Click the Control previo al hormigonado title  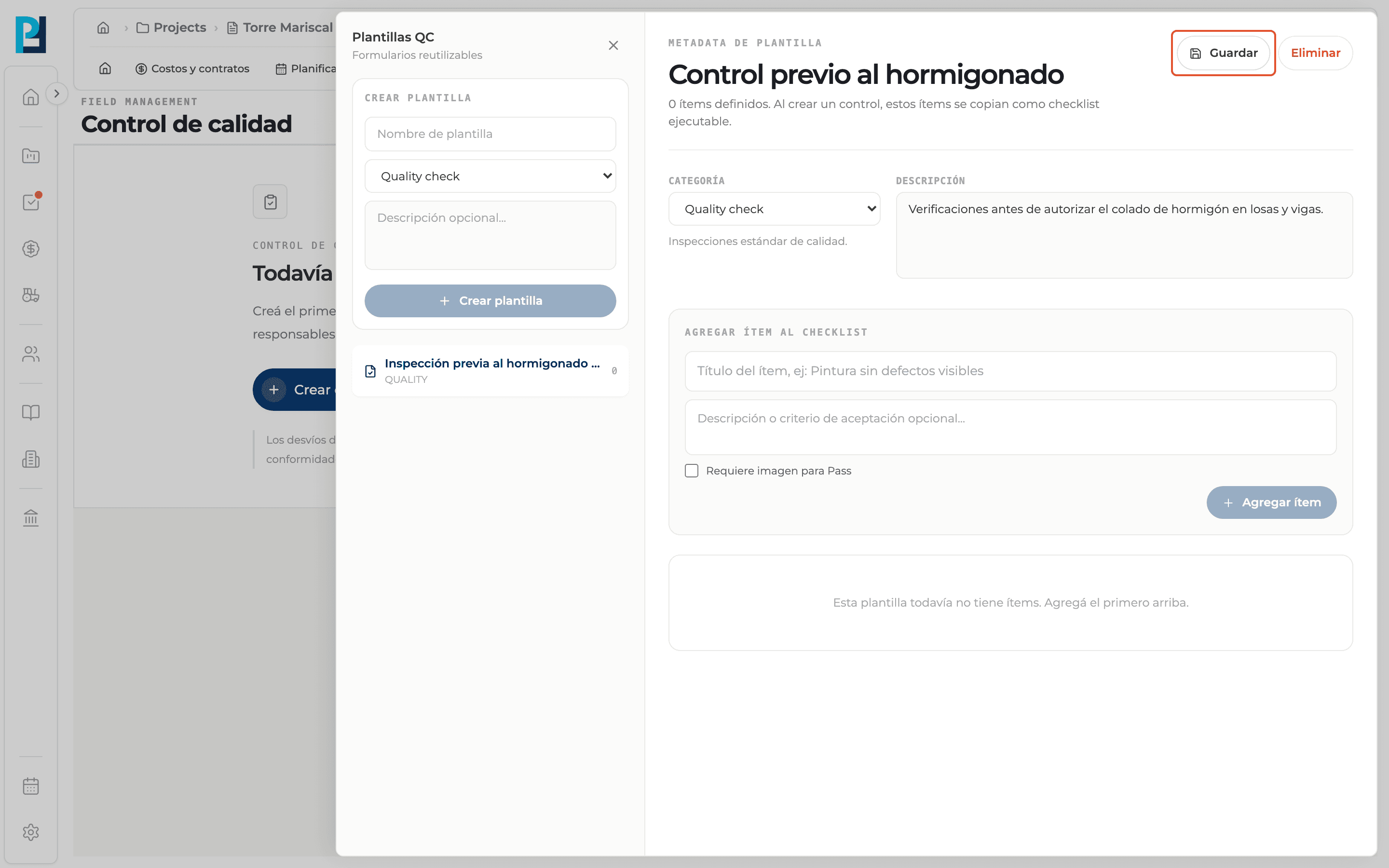click(866, 75)
